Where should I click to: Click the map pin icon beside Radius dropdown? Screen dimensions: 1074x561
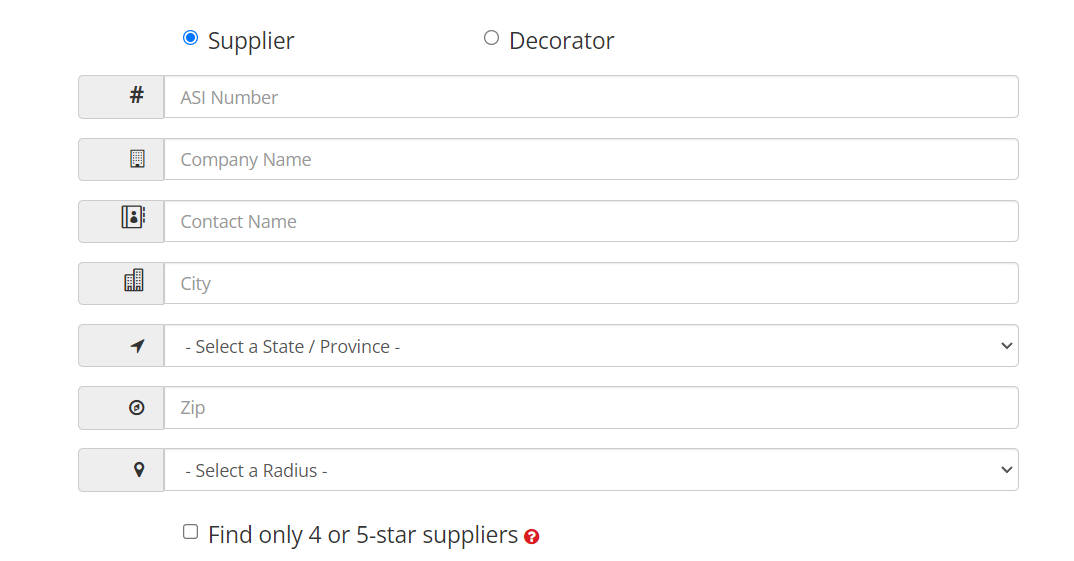click(138, 470)
